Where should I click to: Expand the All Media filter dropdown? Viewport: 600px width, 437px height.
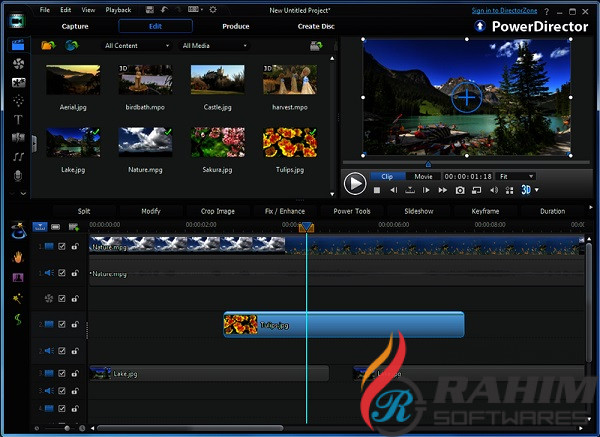214,46
